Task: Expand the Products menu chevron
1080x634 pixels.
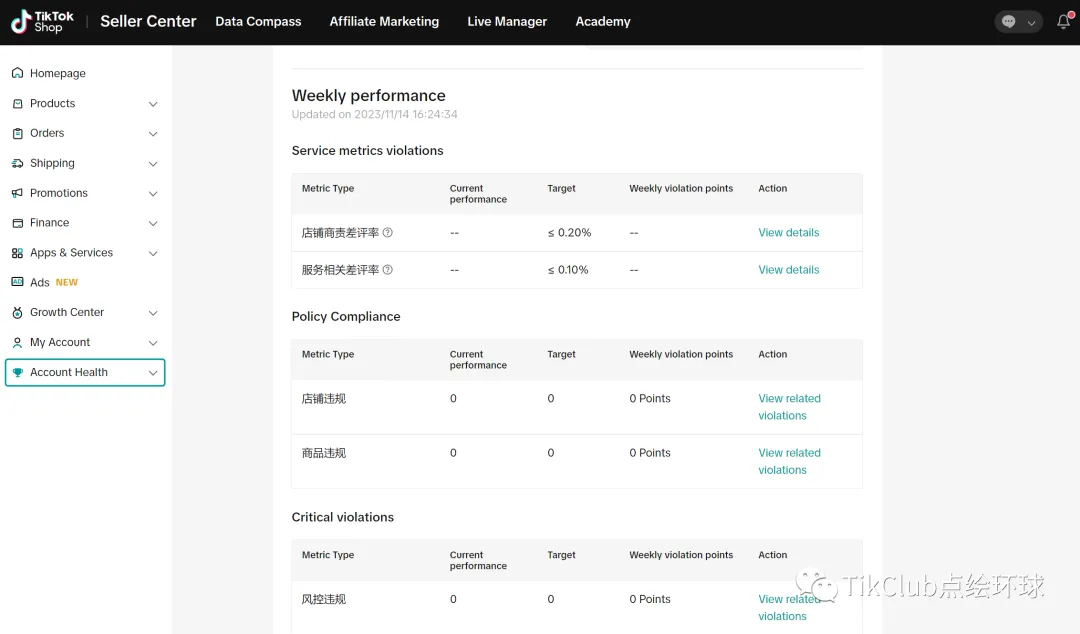Action: 153,104
